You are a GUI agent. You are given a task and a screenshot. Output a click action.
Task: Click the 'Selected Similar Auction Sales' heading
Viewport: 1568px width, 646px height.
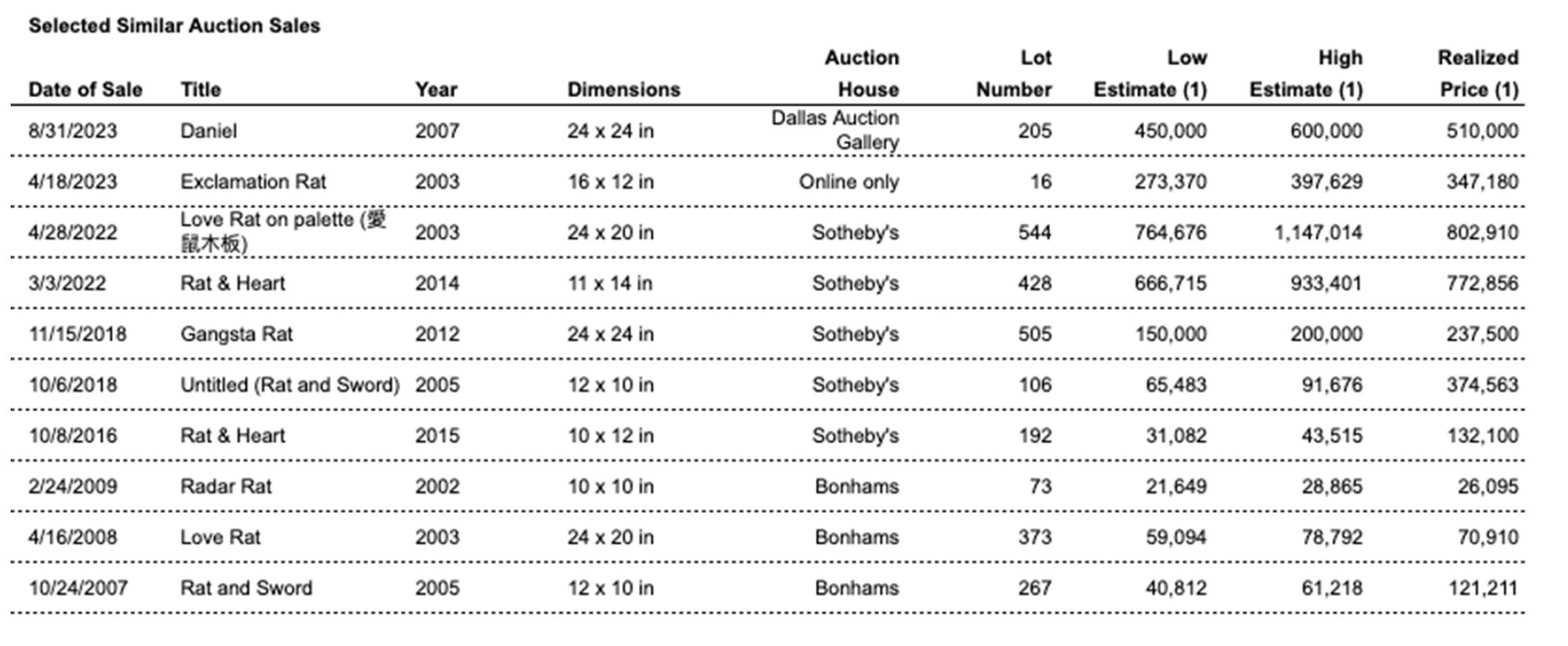(x=174, y=26)
